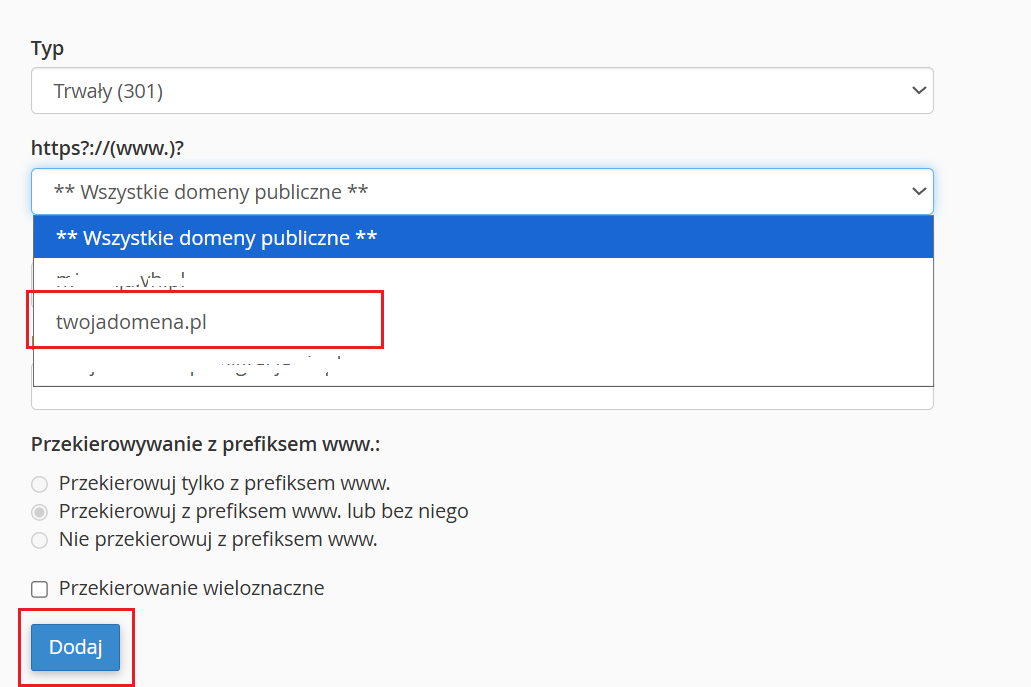Screen dimensions: 1031x687
Task: Click the input field beneath the domain list
Action: coord(482,398)
